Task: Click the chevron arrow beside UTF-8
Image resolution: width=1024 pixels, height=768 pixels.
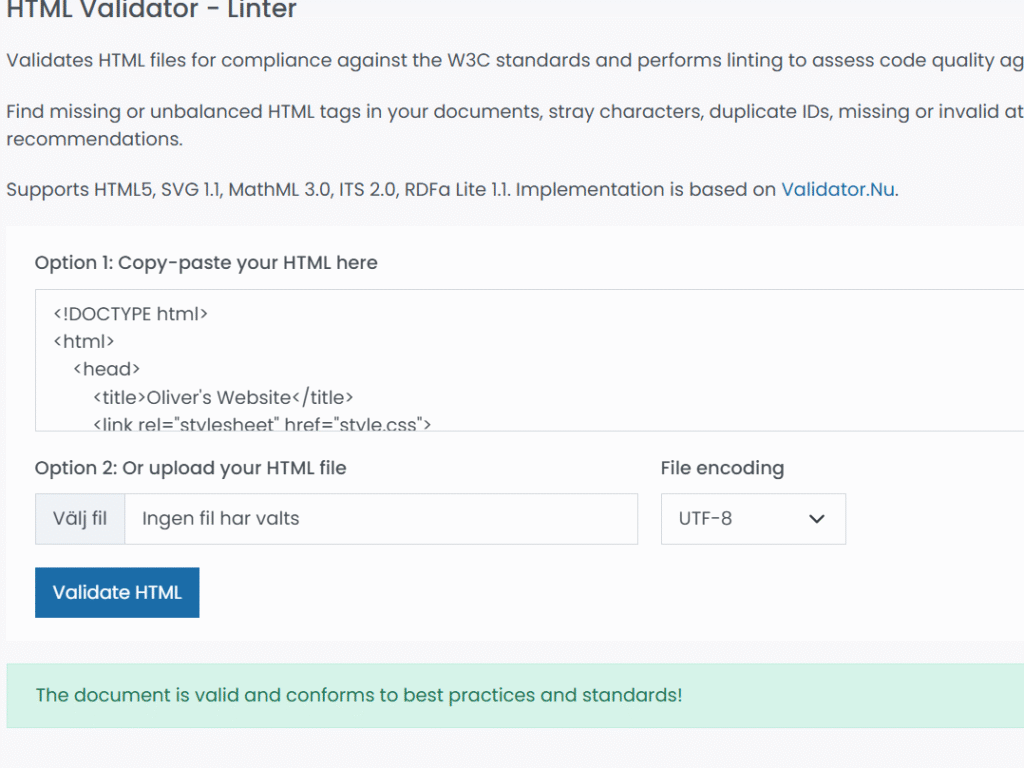Action: [816, 519]
